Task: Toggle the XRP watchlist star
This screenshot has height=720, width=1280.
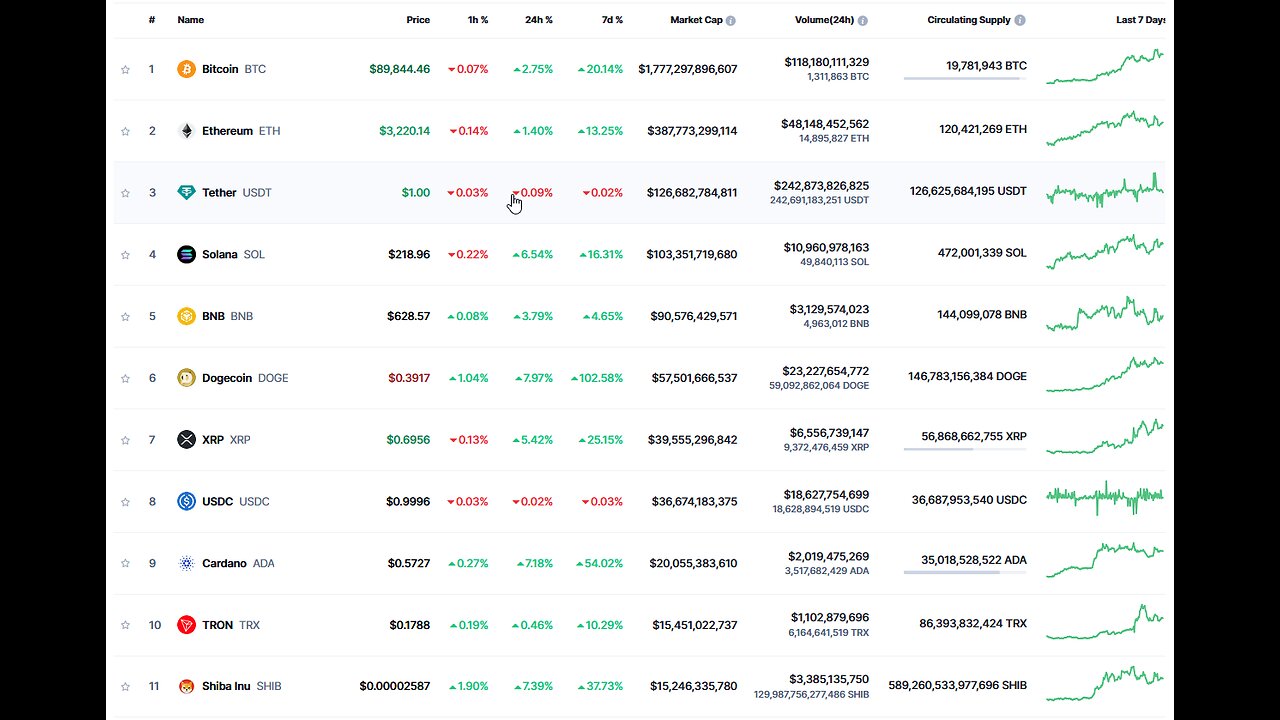Action: click(x=125, y=440)
